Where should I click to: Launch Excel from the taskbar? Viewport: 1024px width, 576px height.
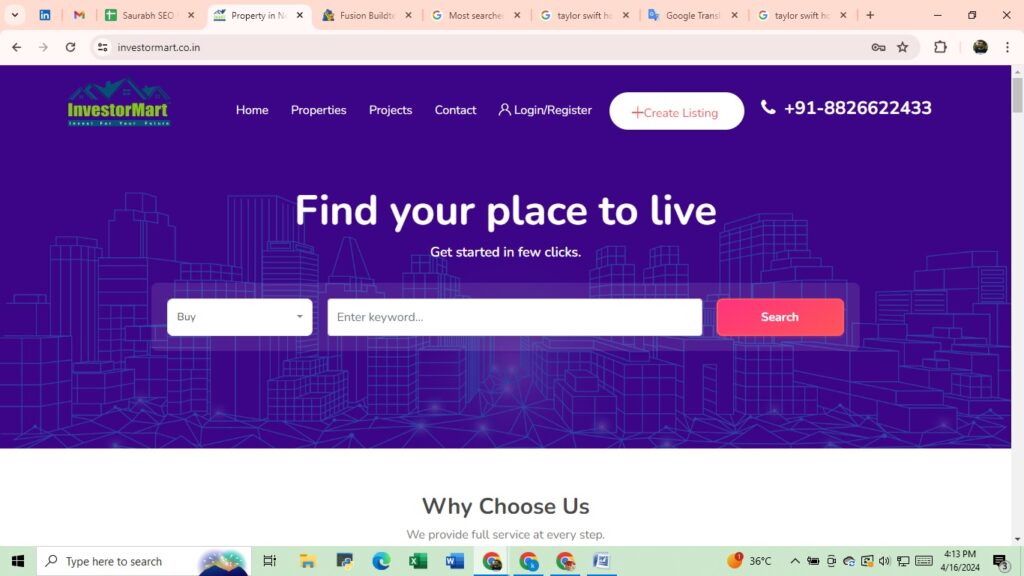(418, 561)
